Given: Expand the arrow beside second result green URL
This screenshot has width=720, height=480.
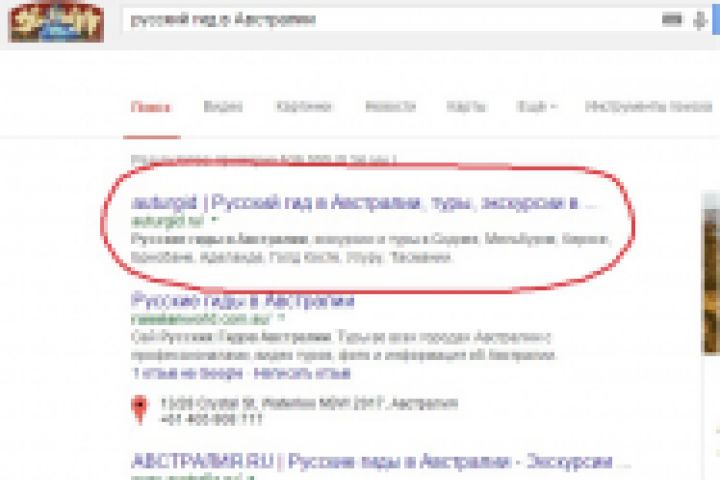Looking at the screenshot, I should coord(281,318).
